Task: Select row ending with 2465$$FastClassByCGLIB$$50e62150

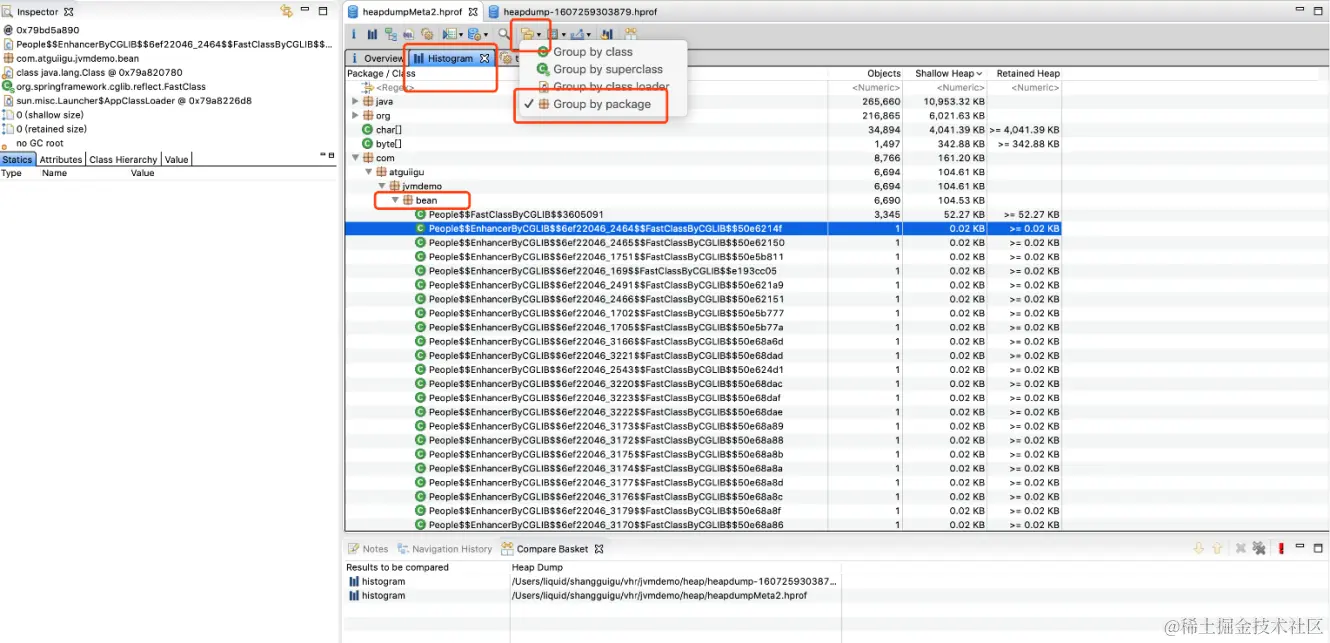Action: coord(703,242)
